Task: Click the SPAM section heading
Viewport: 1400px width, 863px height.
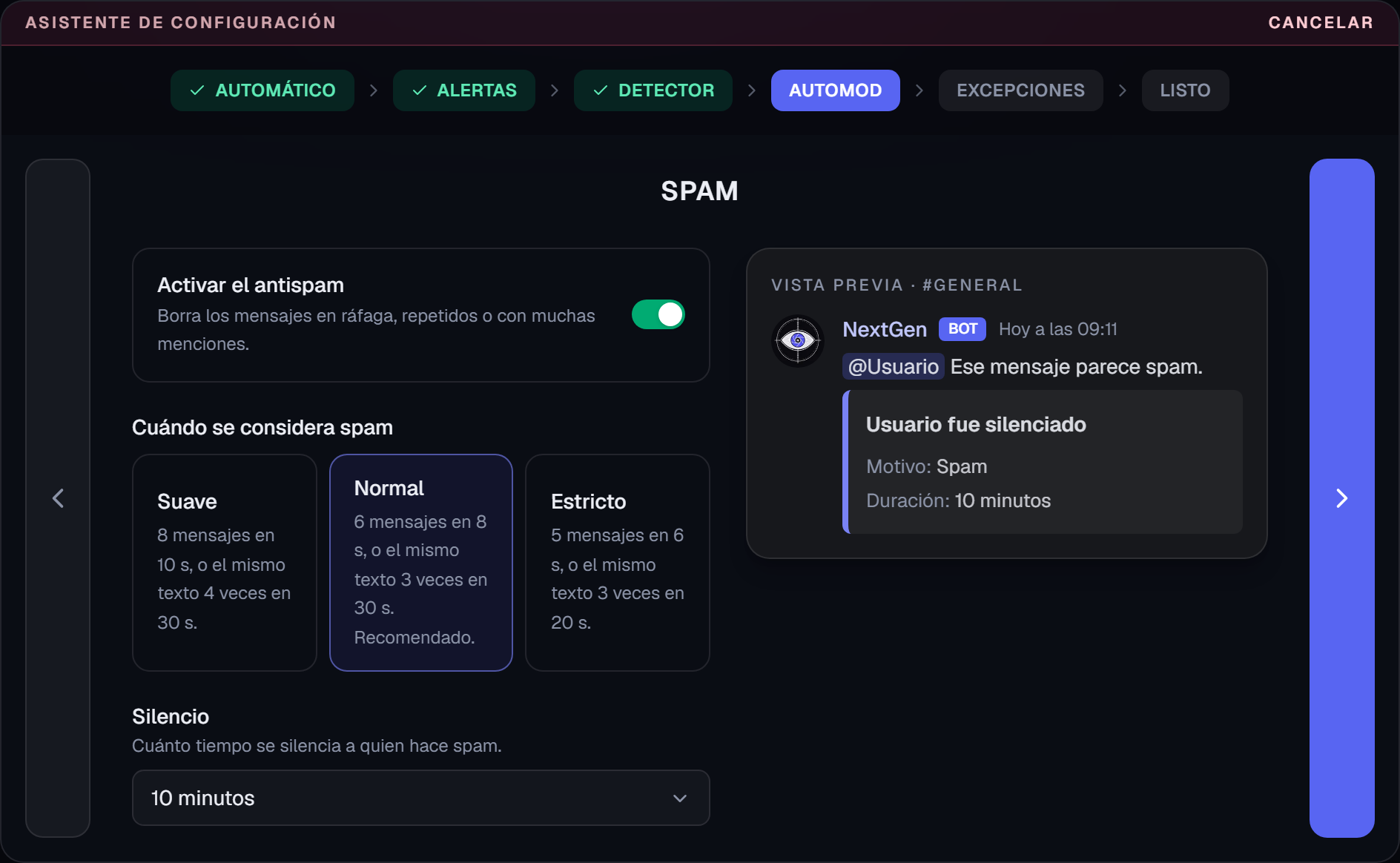Action: 699,191
